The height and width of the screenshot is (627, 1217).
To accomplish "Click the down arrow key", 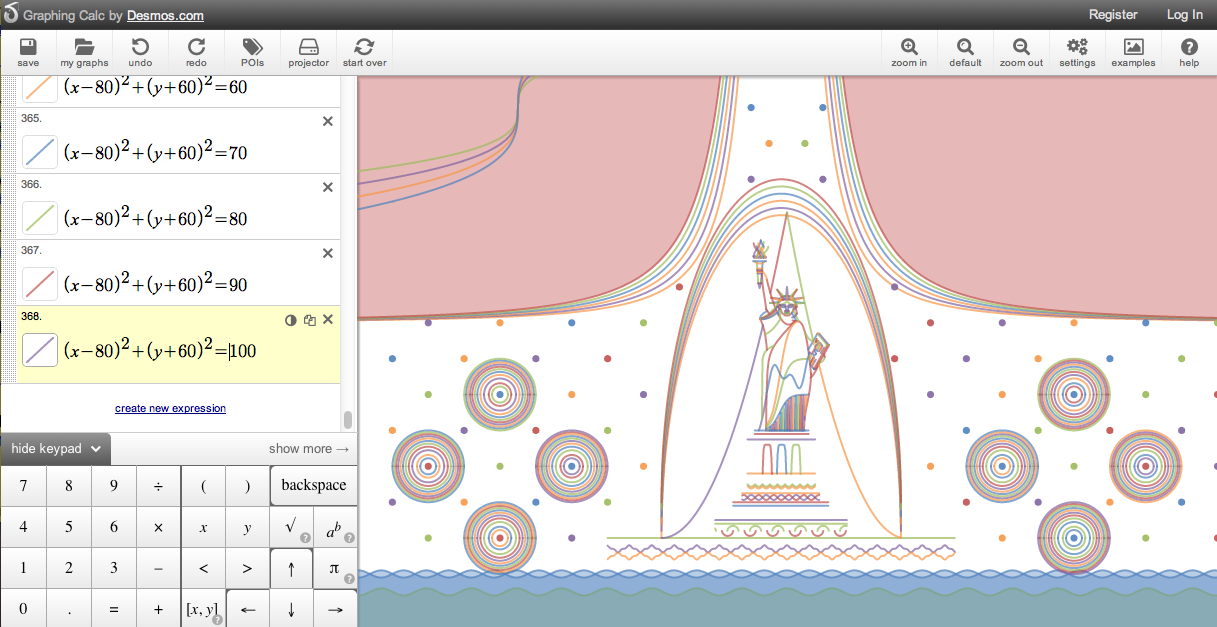I will coord(291,609).
